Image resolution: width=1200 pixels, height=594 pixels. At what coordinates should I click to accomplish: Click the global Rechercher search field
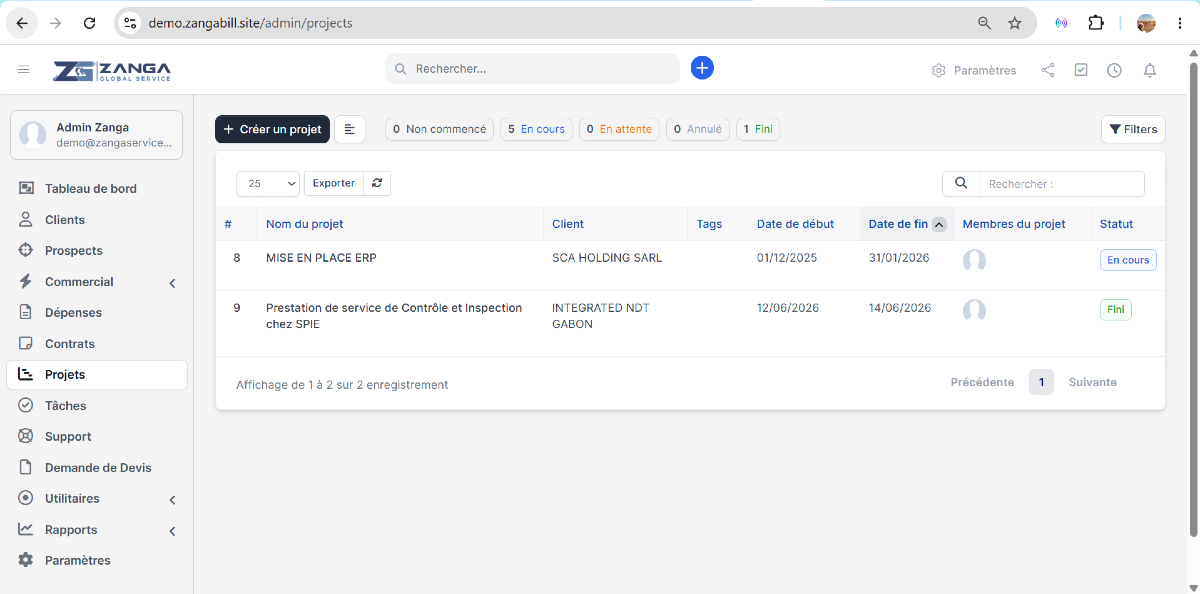click(x=532, y=69)
